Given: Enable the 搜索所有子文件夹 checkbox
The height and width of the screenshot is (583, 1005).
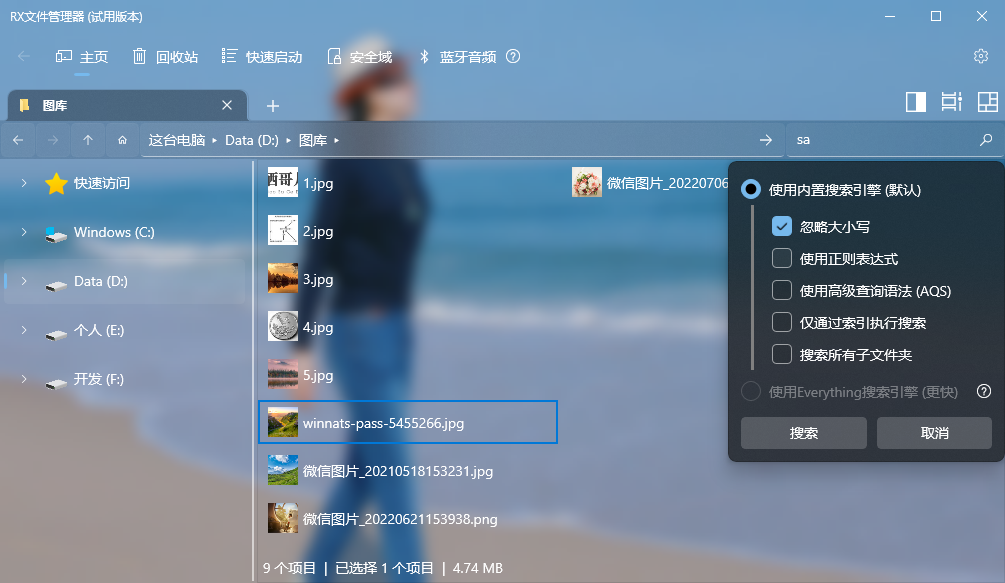Looking at the screenshot, I should click(x=781, y=354).
